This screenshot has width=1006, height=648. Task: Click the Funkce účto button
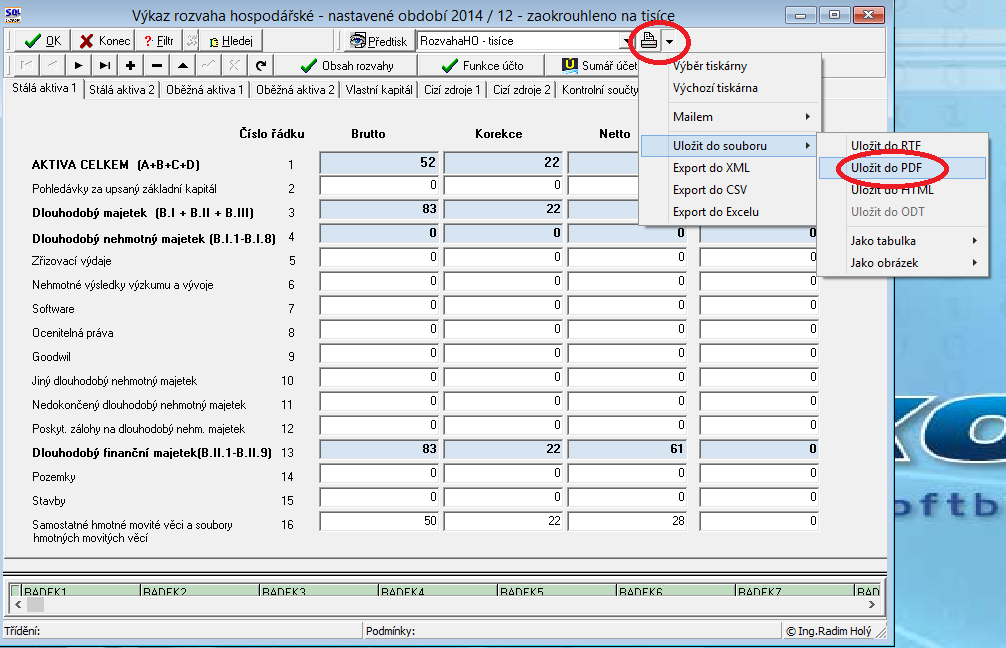click(482, 65)
